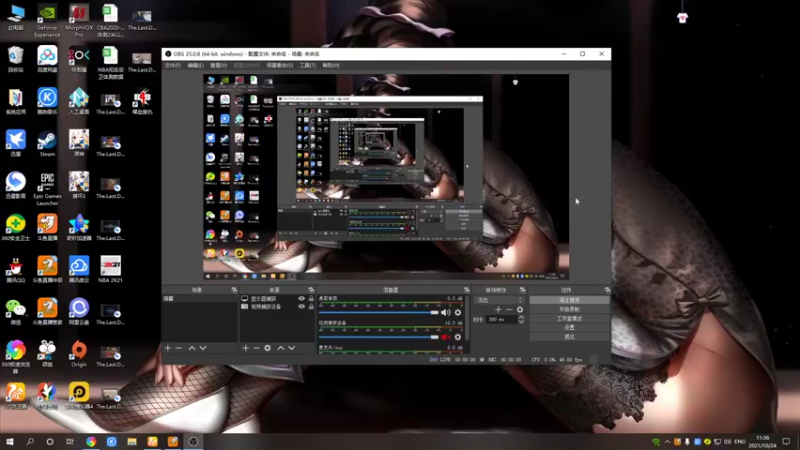The image size is (800, 450).
Task: Mute the first mixer channel speaker
Action: [x=445, y=312]
